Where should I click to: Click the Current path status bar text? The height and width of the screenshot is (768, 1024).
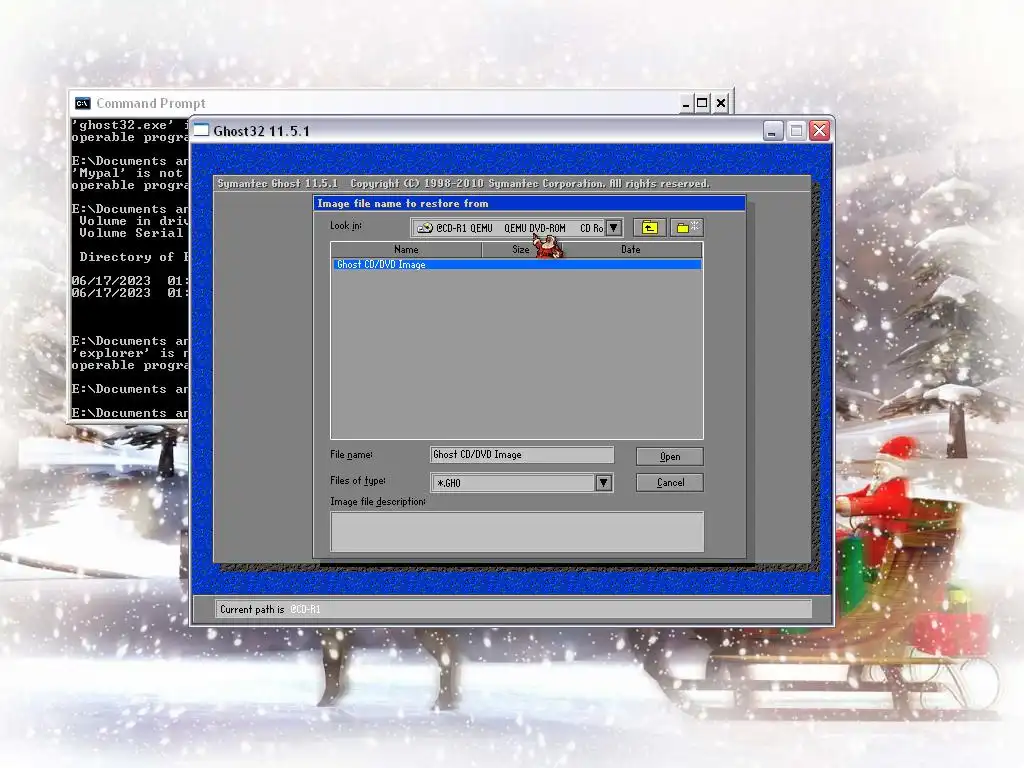click(x=270, y=609)
